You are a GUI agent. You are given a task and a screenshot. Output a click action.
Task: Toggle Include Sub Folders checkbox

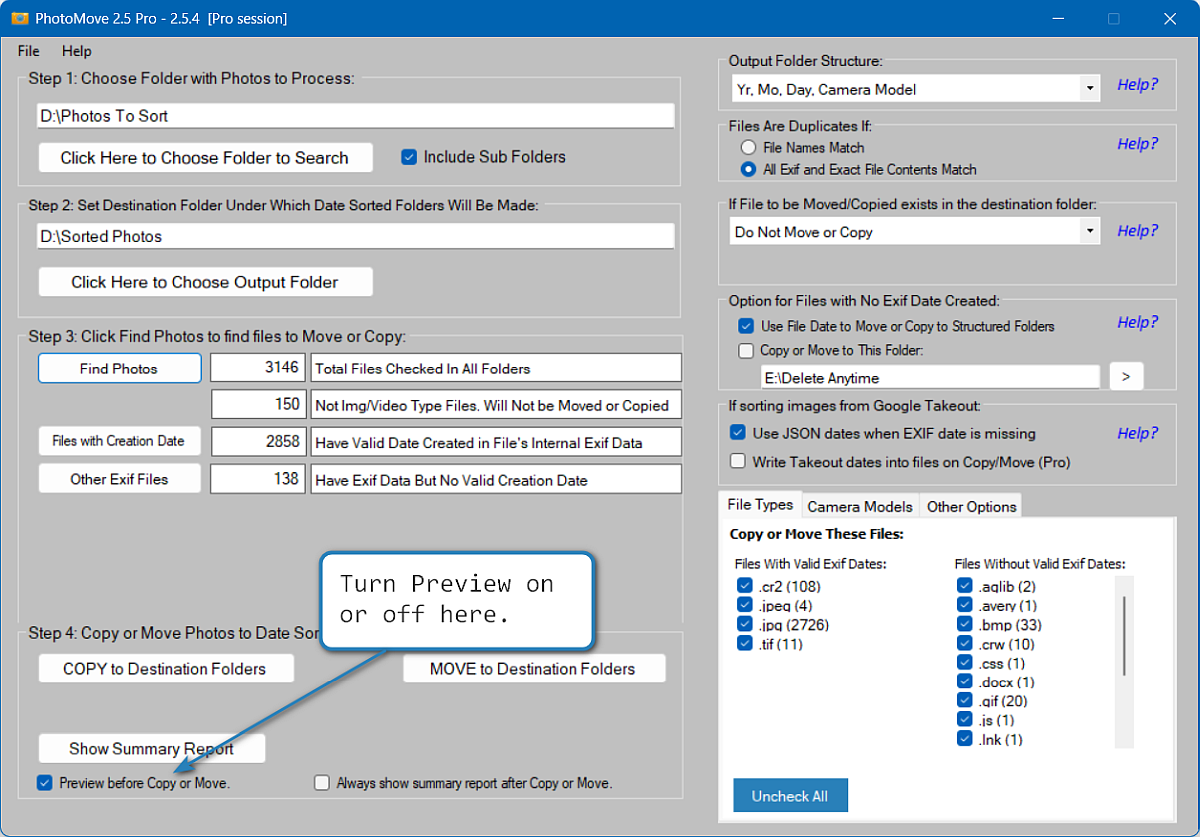click(x=409, y=157)
